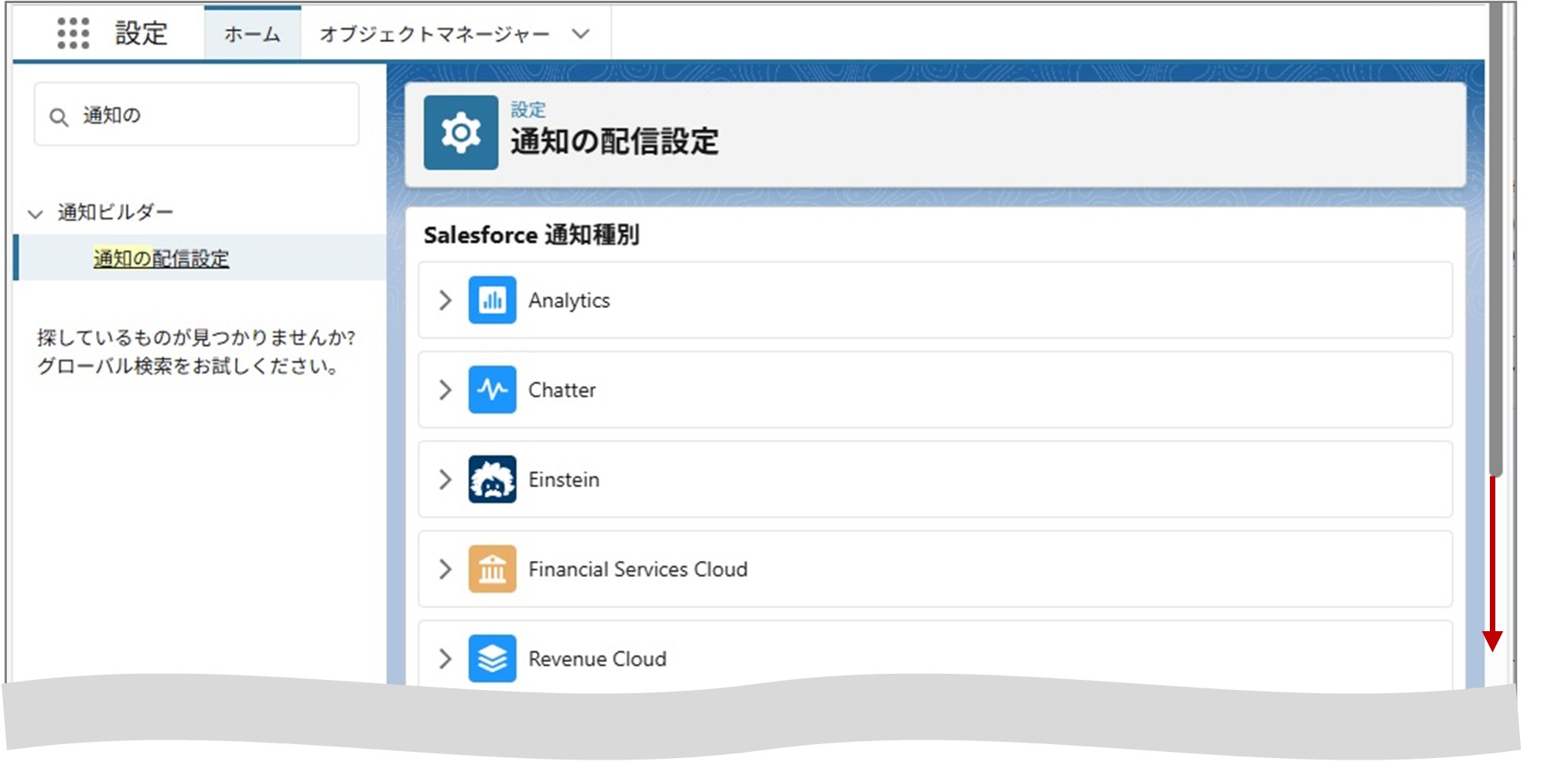Click the setup gear icon in page header
The width and height of the screenshot is (1568, 765).
(x=461, y=133)
